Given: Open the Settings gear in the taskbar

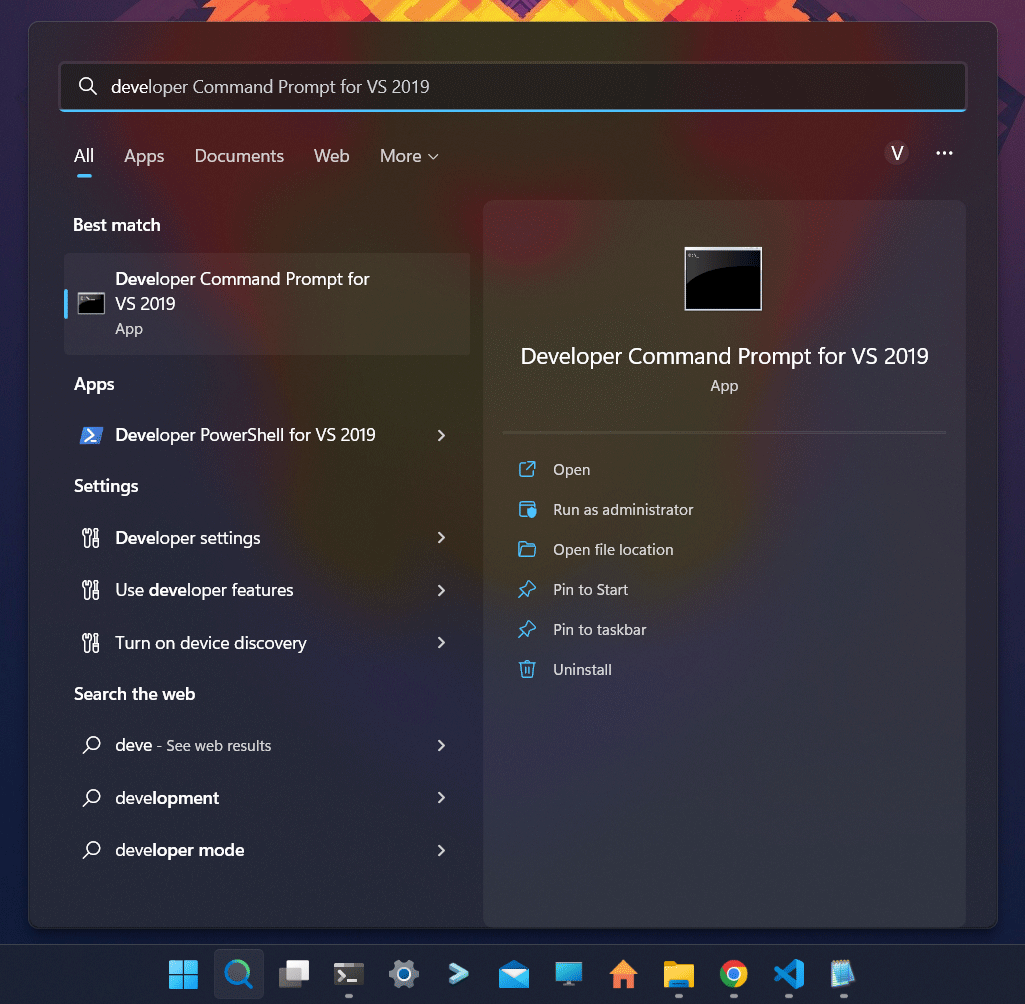Looking at the screenshot, I should pyautogui.click(x=404, y=974).
